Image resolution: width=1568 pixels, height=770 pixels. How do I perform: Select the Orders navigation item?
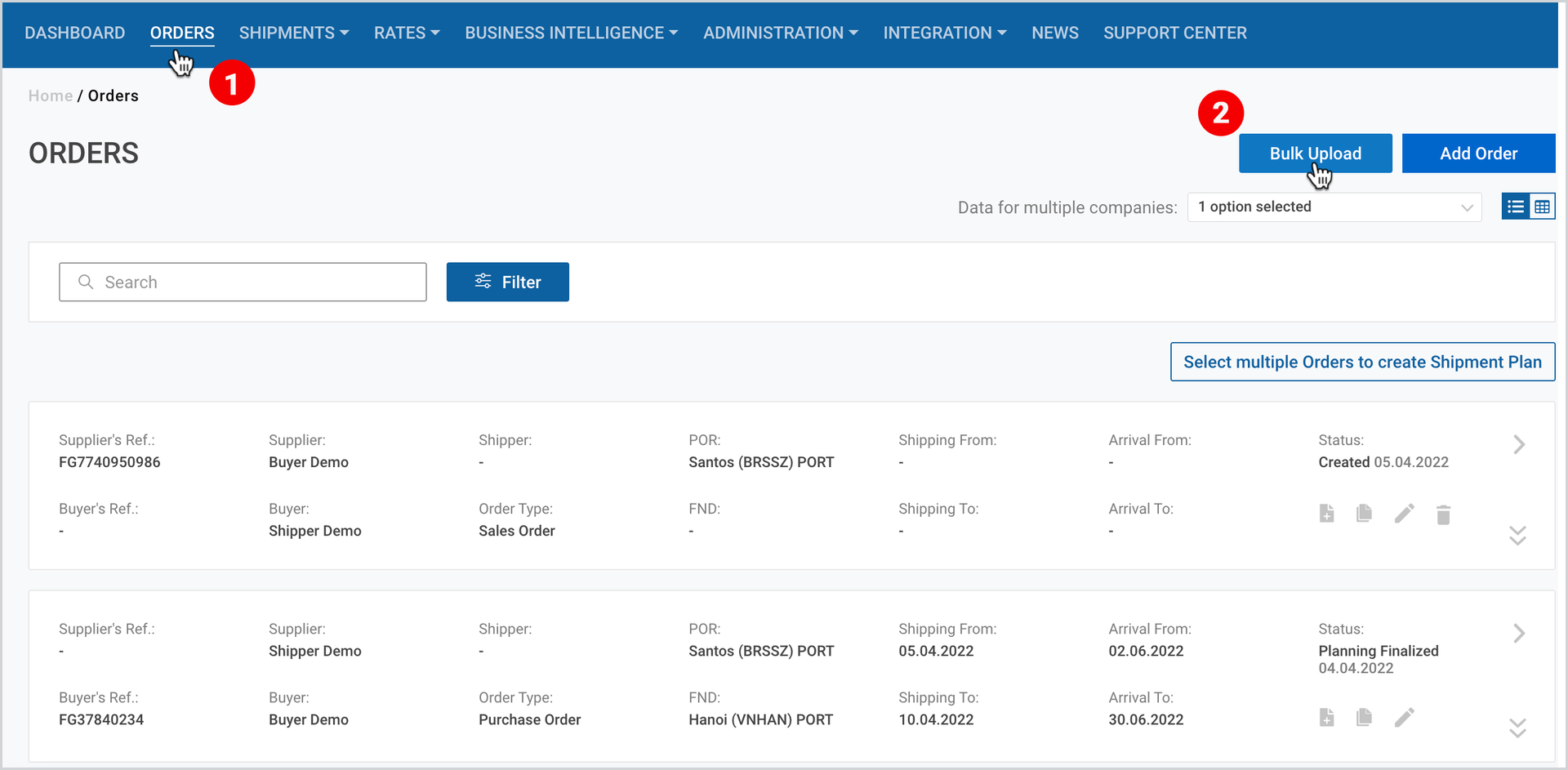[x=182, y=33]
